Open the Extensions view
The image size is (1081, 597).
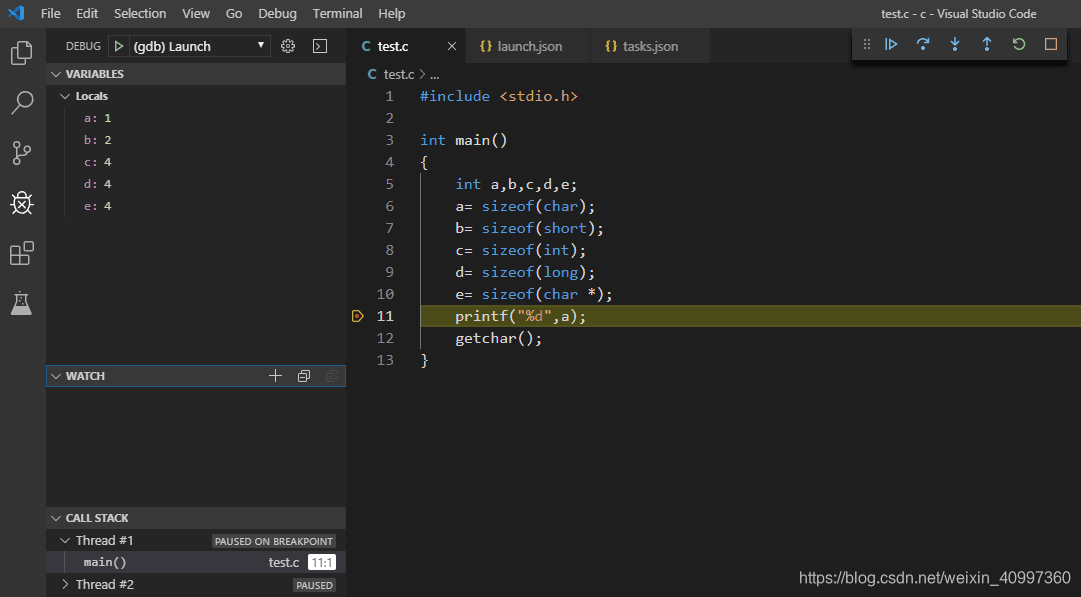click(x=22, y=253)
